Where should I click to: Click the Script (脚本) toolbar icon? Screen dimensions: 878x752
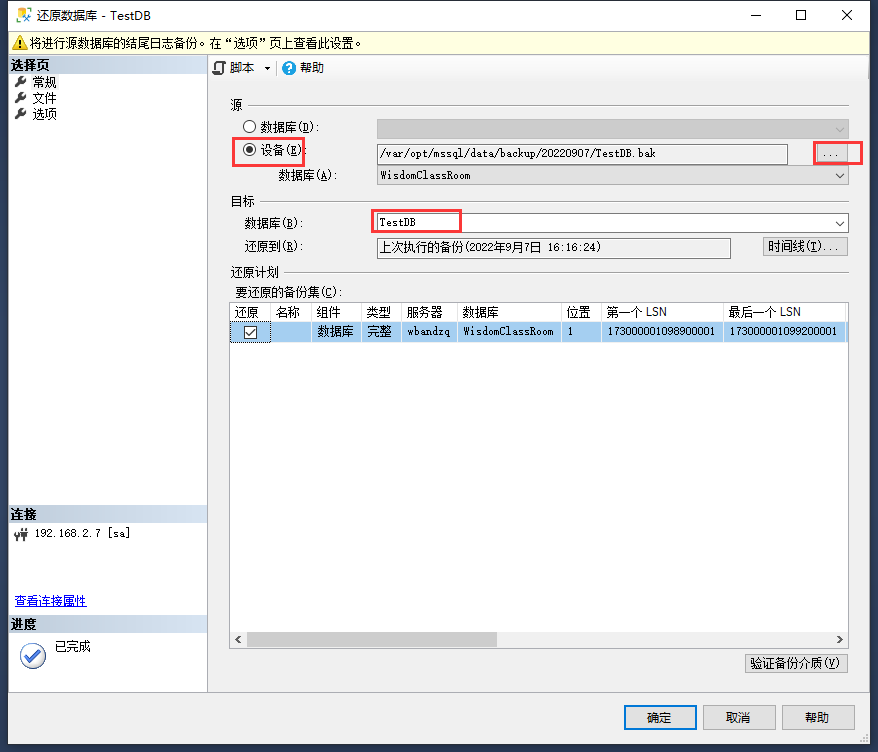click(x=219, y=68)
